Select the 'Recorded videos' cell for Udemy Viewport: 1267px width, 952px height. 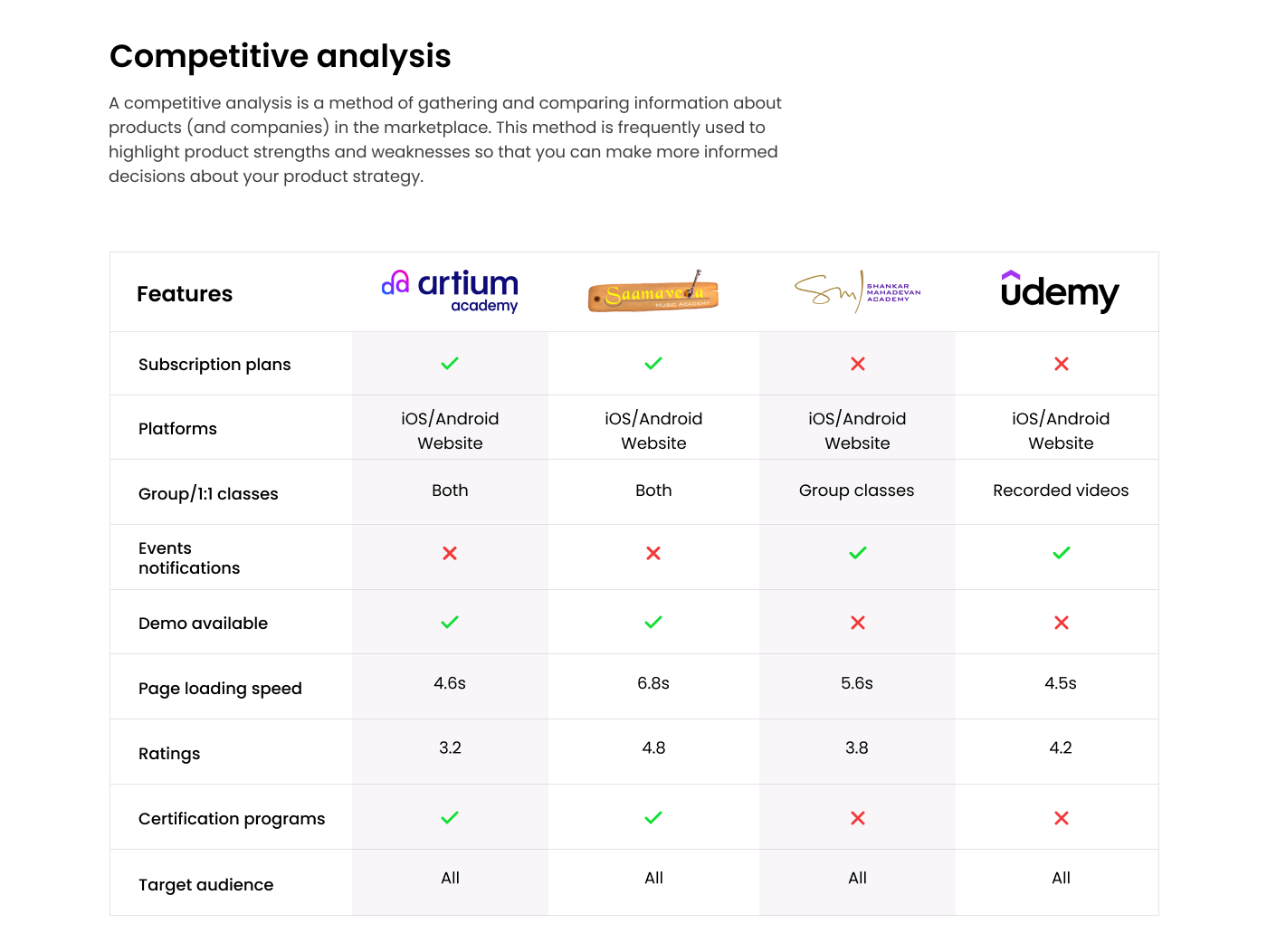[1061, 490]
